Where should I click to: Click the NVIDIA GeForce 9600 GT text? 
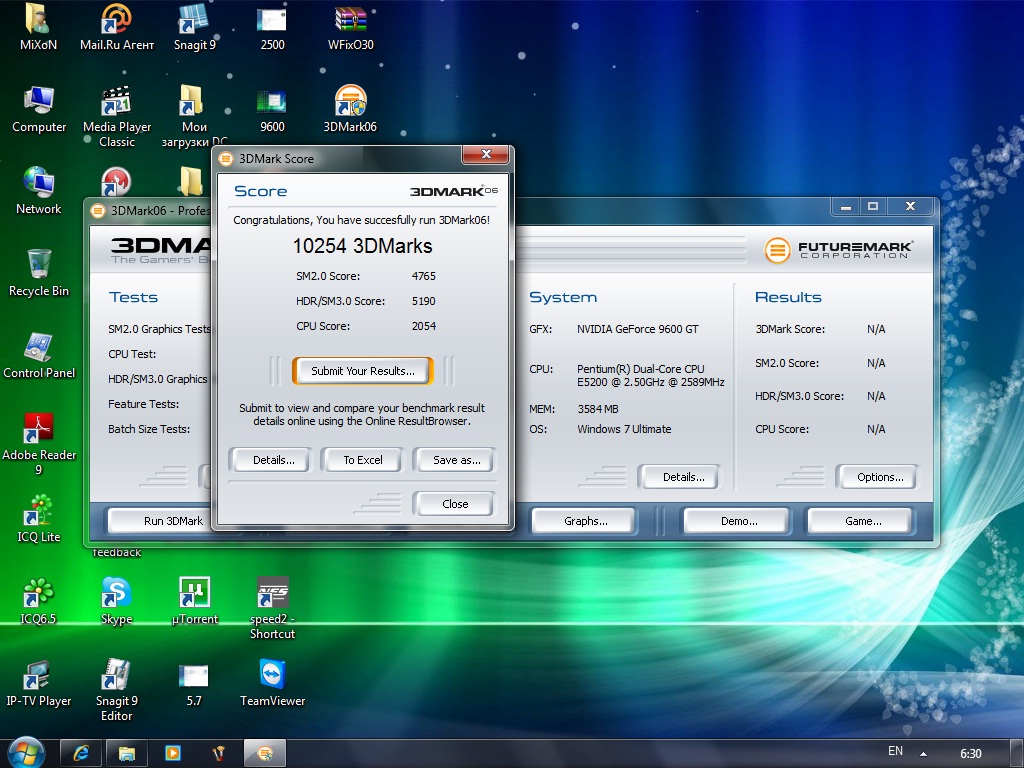[x=637, y=329]
